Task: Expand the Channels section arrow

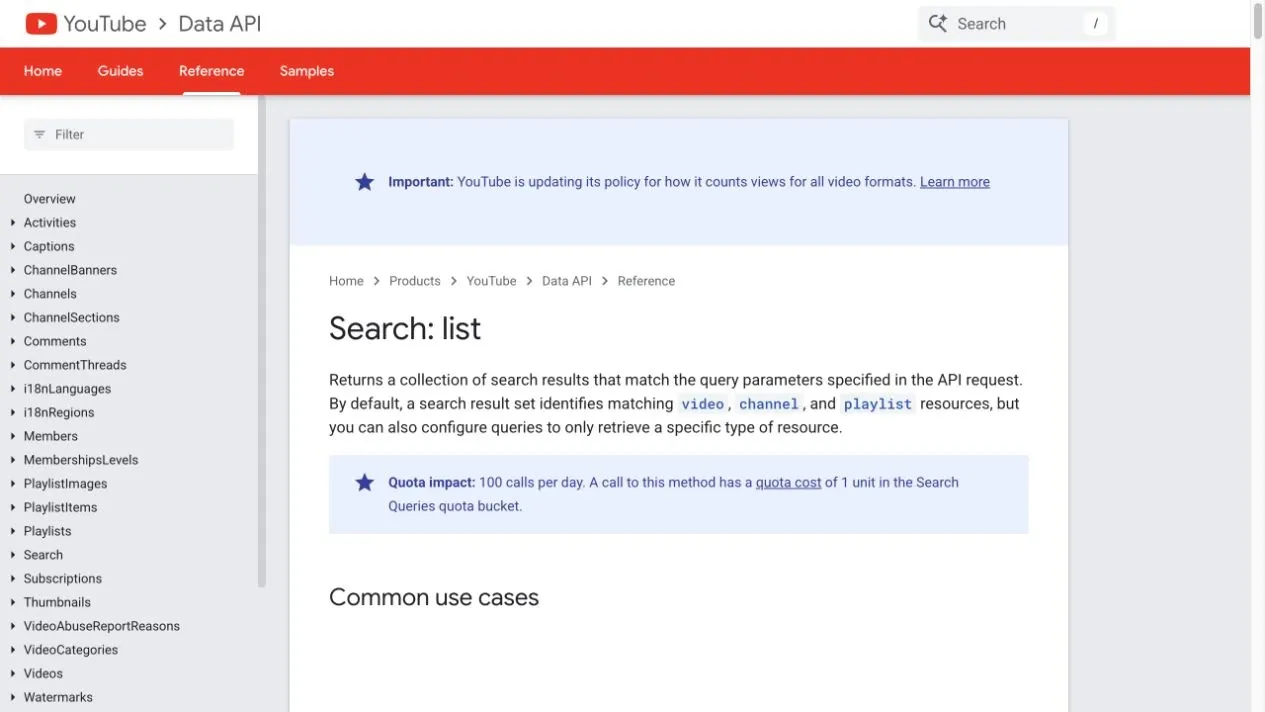Action: click(12, 294)
